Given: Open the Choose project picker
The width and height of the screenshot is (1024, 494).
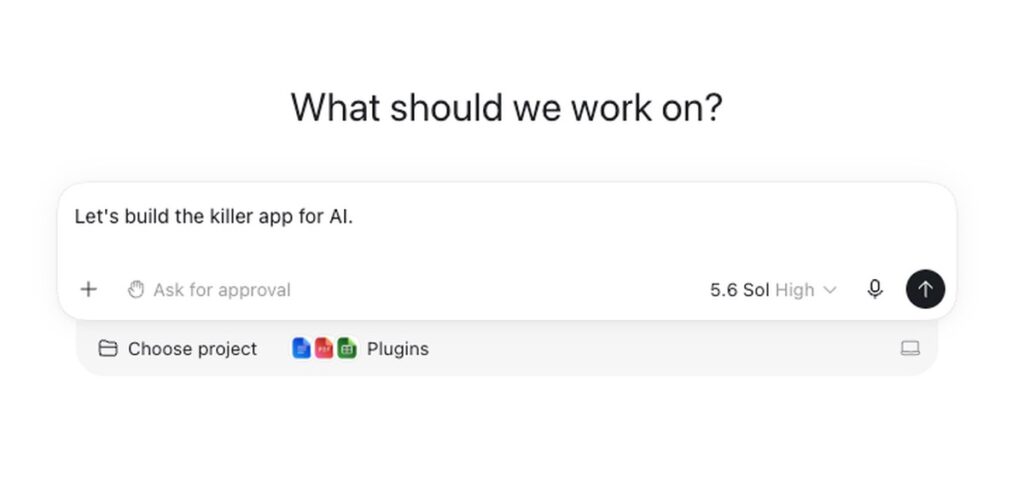Looking at the screenshot, I should point(178,349).
